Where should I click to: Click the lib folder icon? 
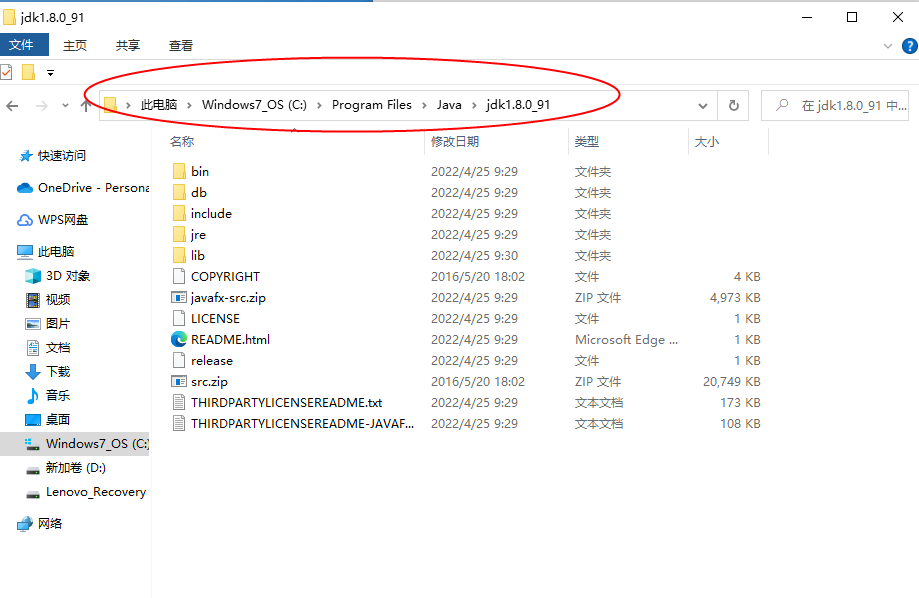tap(179, 256)
